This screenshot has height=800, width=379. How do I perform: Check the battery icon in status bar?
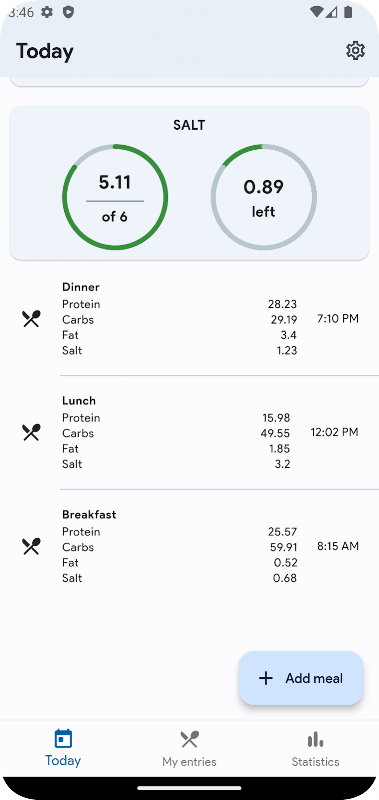tap(348, 12)
